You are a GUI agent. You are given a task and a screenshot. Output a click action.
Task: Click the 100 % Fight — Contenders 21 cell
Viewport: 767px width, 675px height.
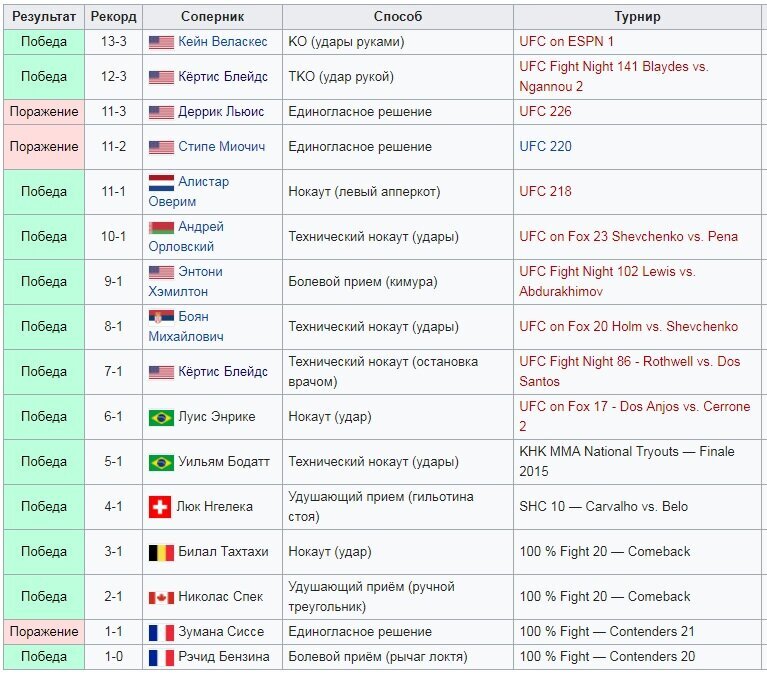click(x=637, y=631)
